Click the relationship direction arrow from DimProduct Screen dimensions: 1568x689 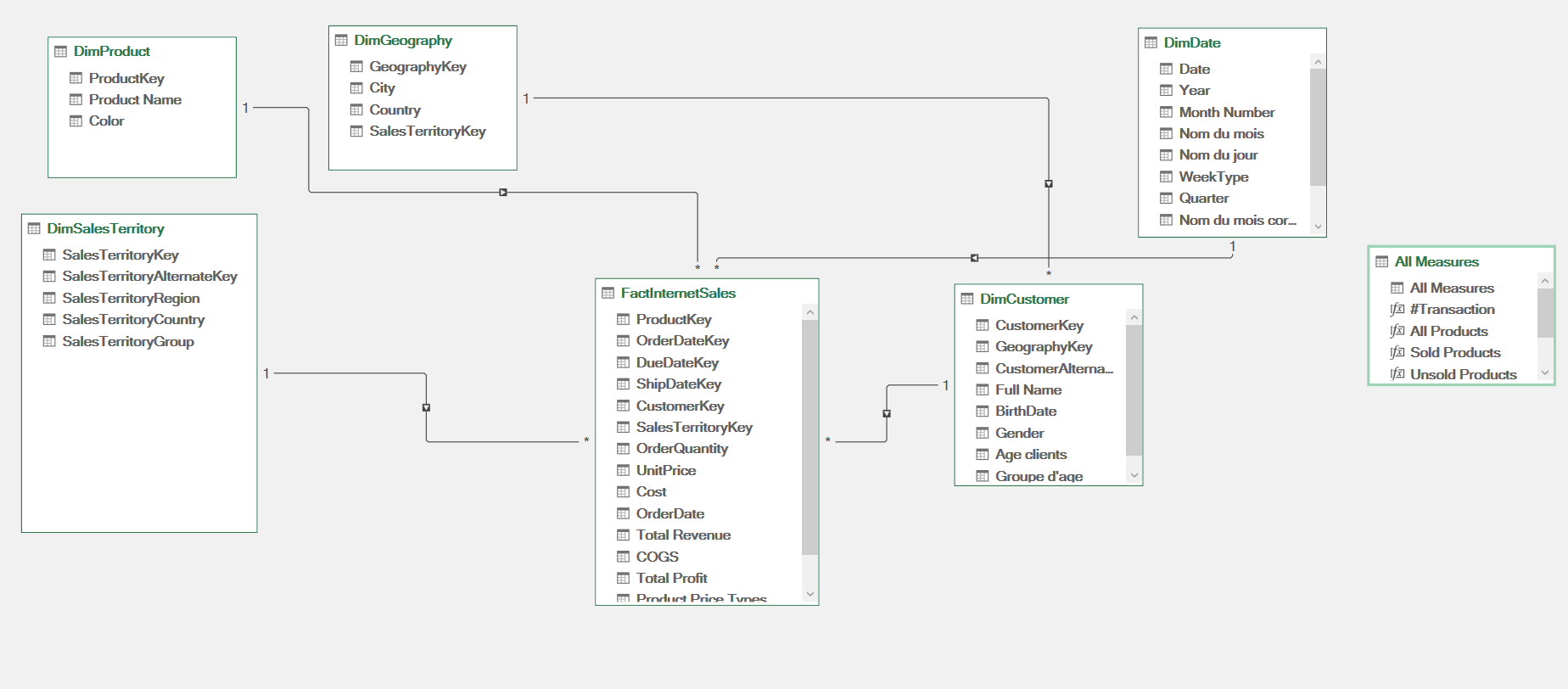coord(503,193)
